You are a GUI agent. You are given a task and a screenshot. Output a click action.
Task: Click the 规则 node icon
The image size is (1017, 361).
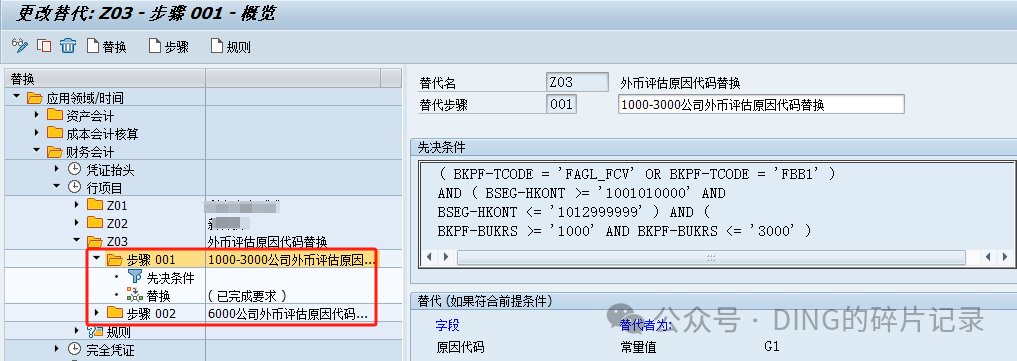click(x=95, y=331)
